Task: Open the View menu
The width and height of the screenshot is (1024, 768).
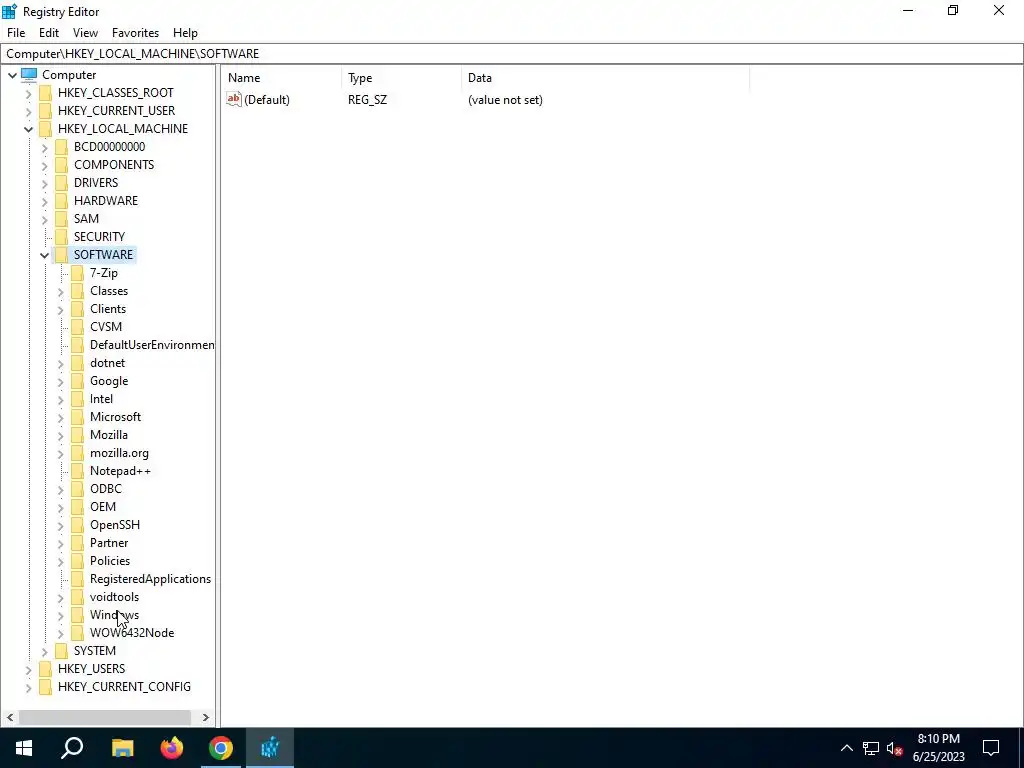Action: pos(86,33)
